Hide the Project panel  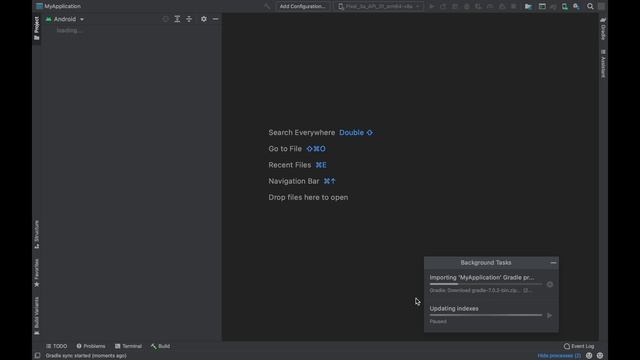(x=216, y=19)
